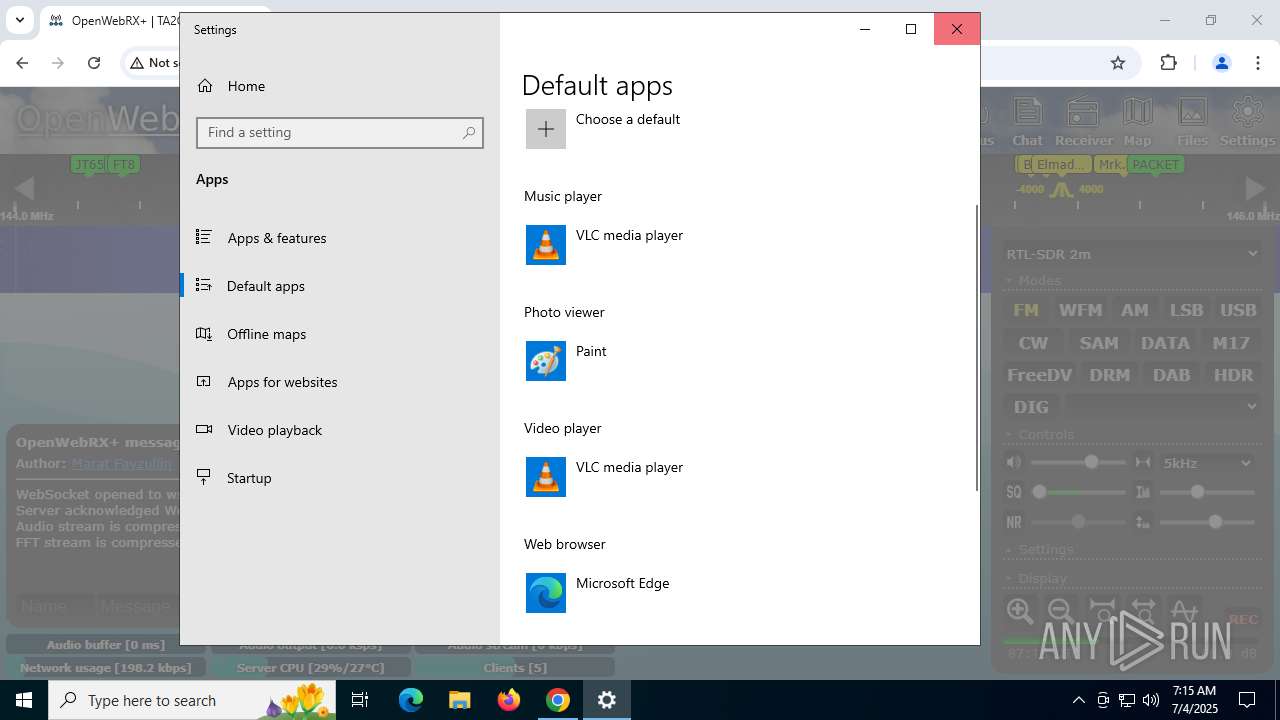Viewport: 1280px width, 720px height.
Task: Open Task View on taskbar
Action: click(x=361, y=700)
